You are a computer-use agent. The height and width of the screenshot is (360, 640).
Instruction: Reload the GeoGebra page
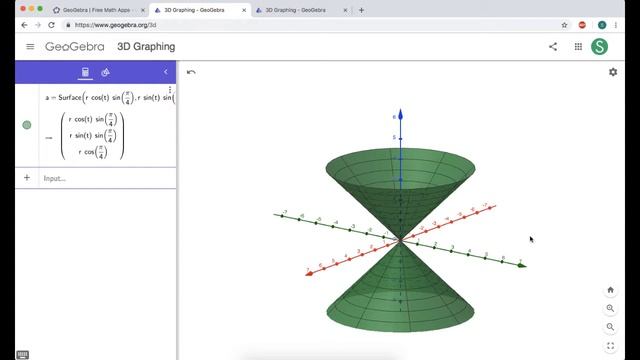point(51,25)
